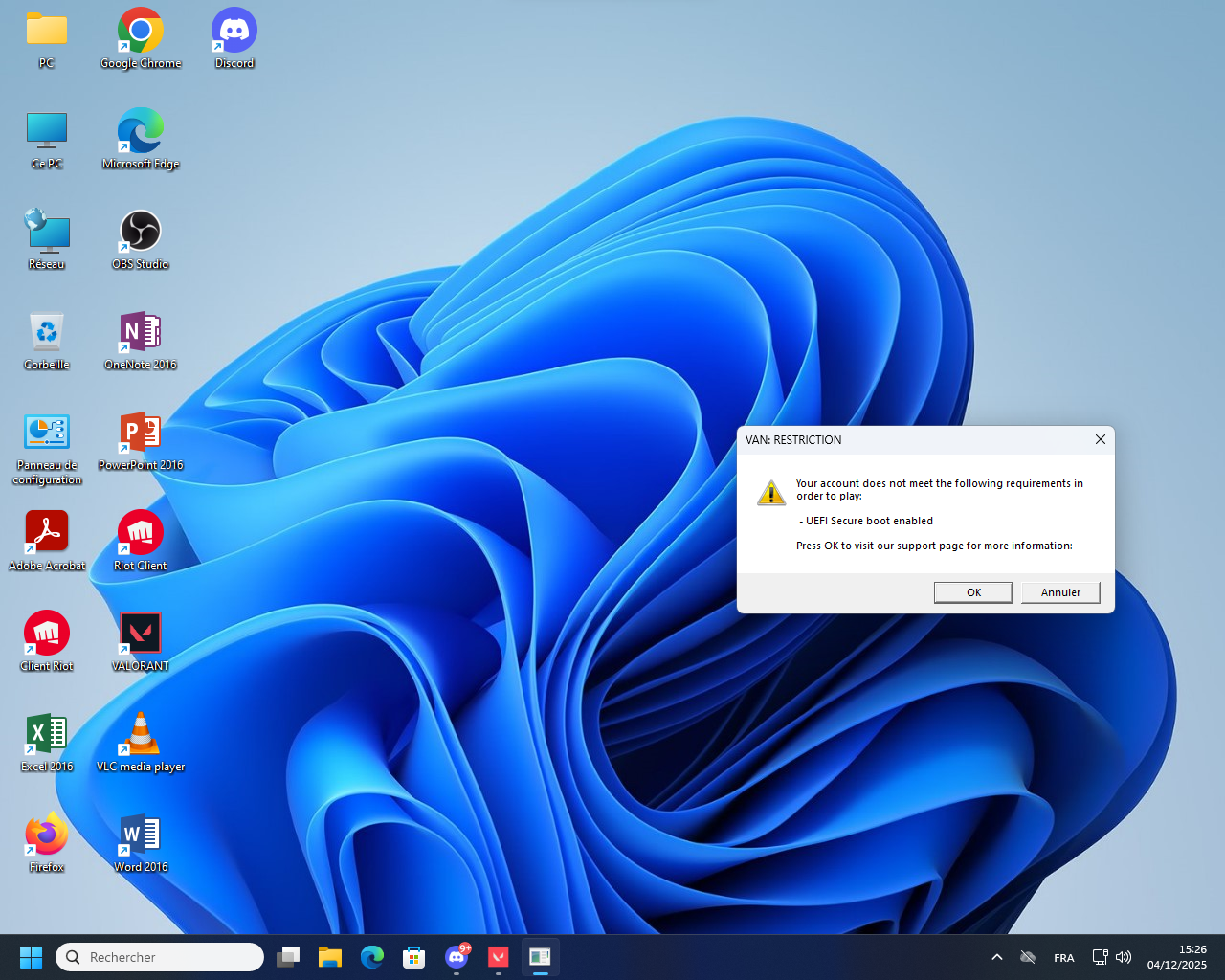
Task: Select the Word 2016 desktop shortcut
Action: tap(141, 843)
